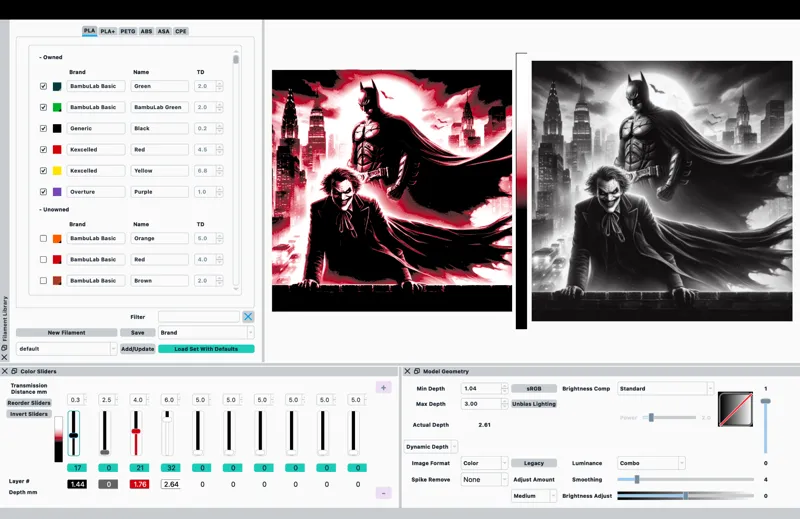Add a color slider with plus button

[x=384, y=387]
